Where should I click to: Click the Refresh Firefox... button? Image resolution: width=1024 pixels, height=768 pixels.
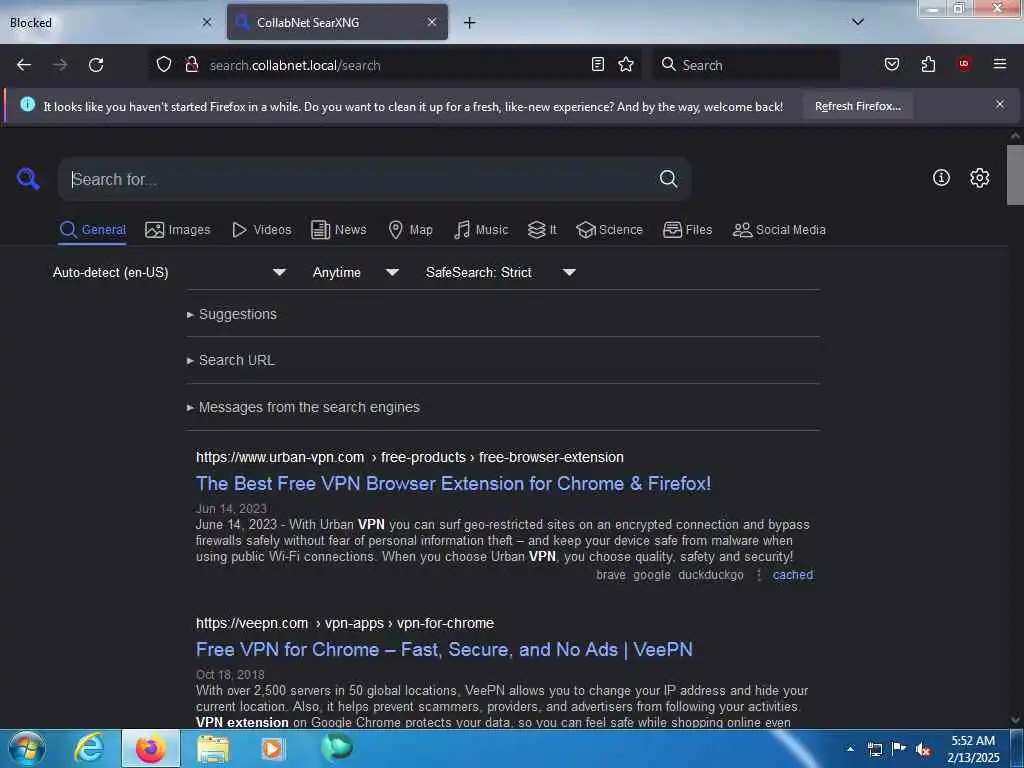click(857, 106)
